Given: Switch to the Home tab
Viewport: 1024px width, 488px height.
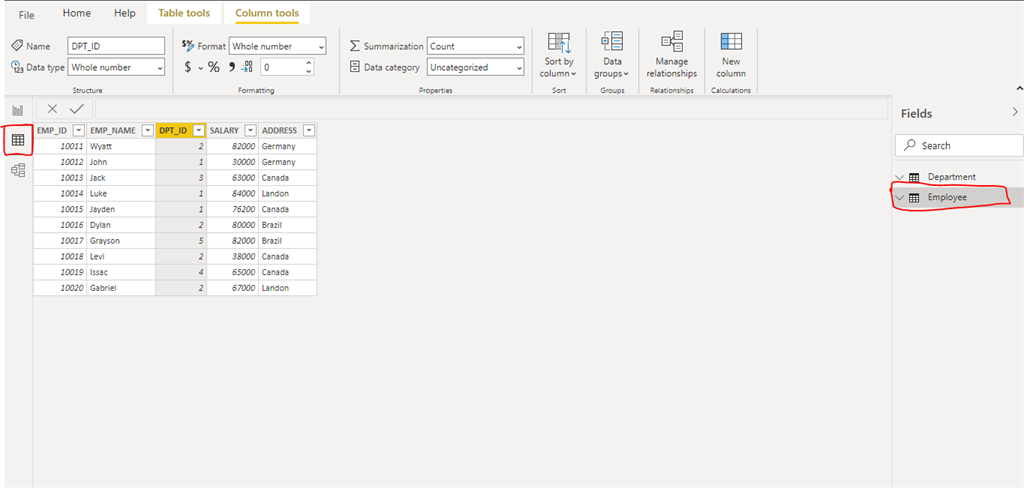Looking at the screenshot, I should click(x=77, y=13).
